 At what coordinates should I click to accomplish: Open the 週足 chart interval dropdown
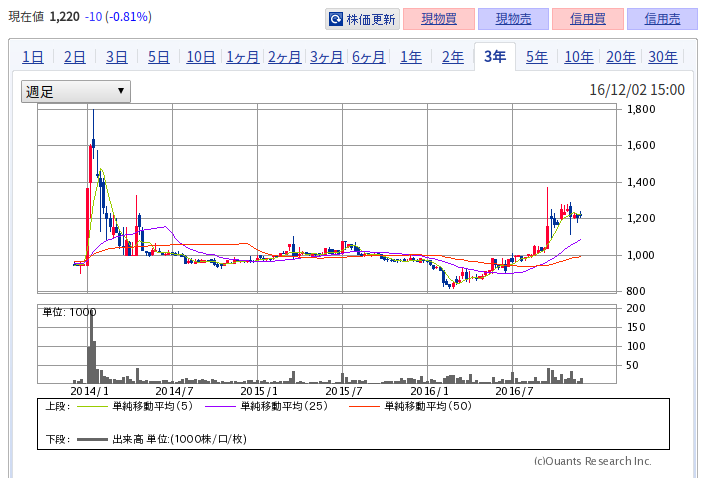tap(76, 92)
